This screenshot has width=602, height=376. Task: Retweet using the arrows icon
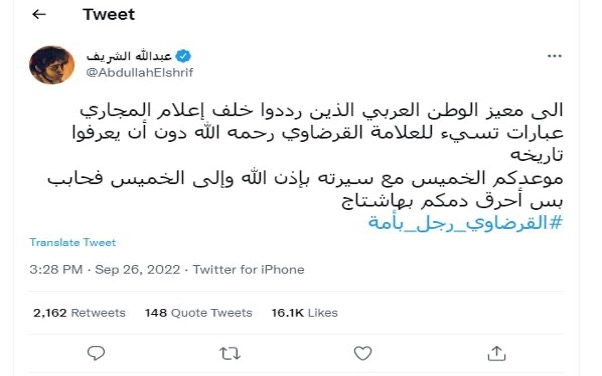coord(230,353)
